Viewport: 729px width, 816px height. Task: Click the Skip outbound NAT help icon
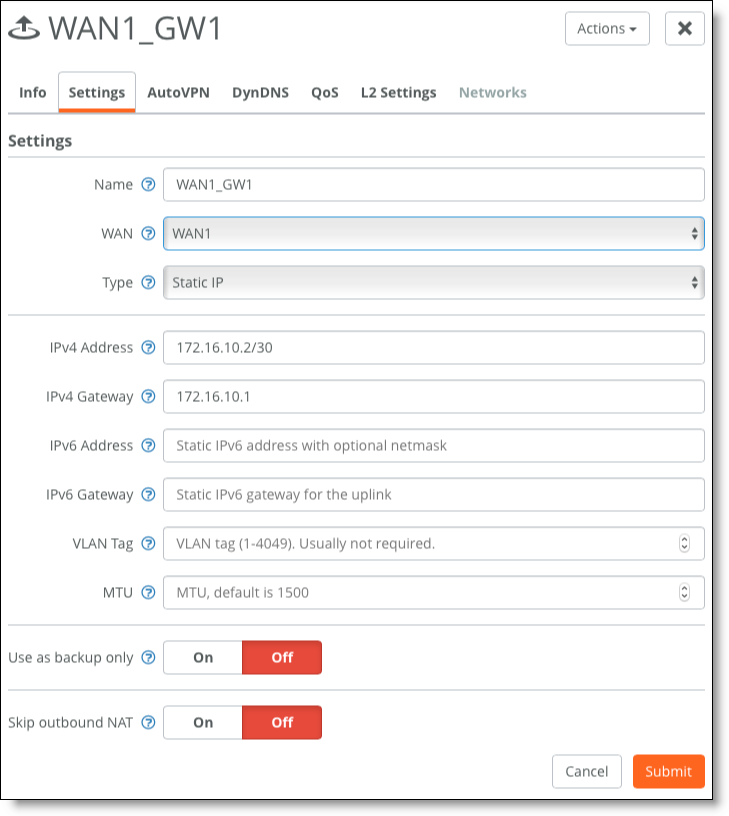[148, 723]
